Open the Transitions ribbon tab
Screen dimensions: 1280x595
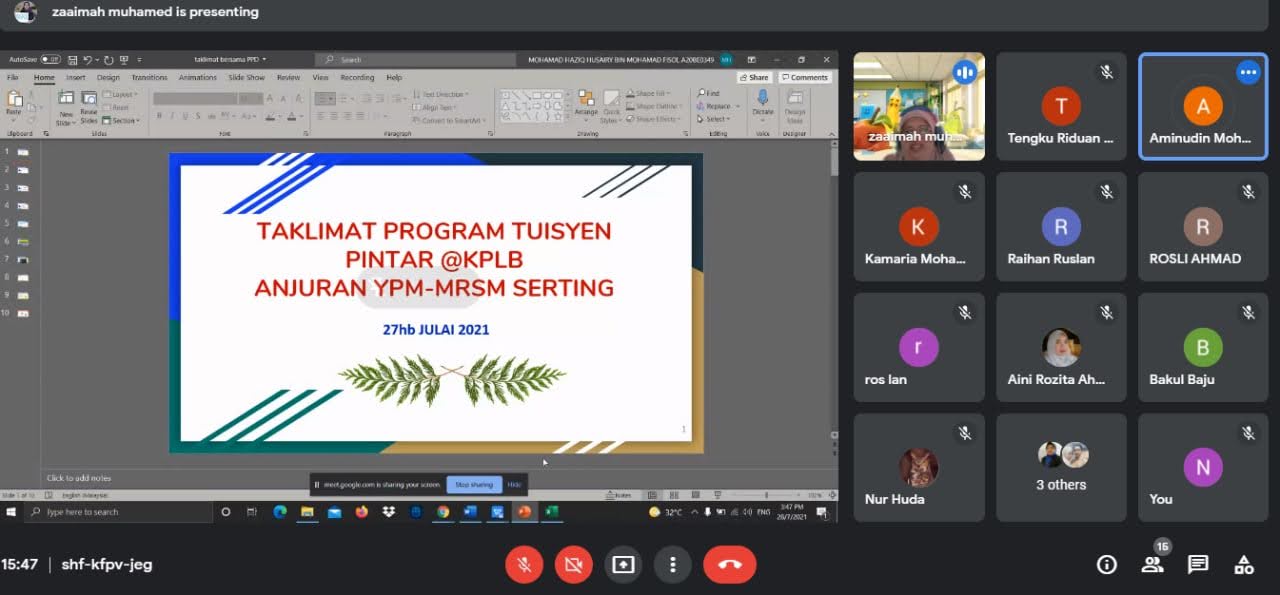click(149, 78)
